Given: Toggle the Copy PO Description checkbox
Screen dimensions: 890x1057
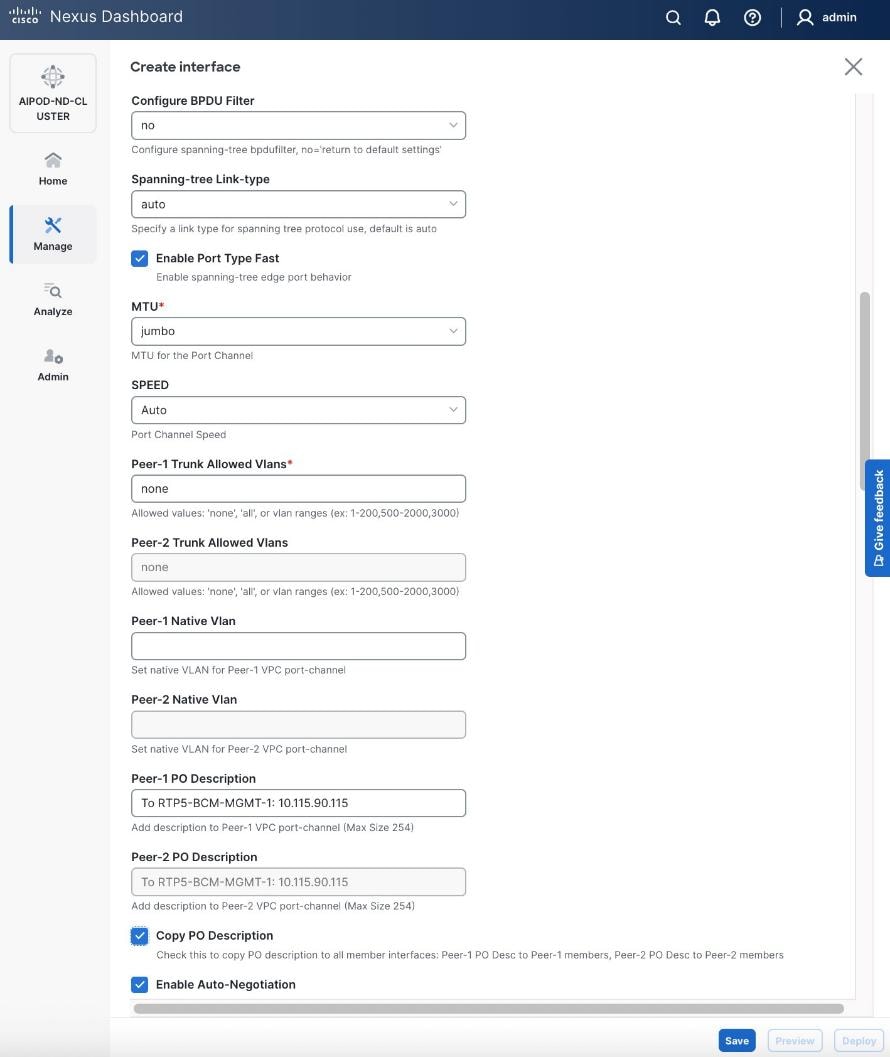Looking at the screenshot, I should click(140, 936).
